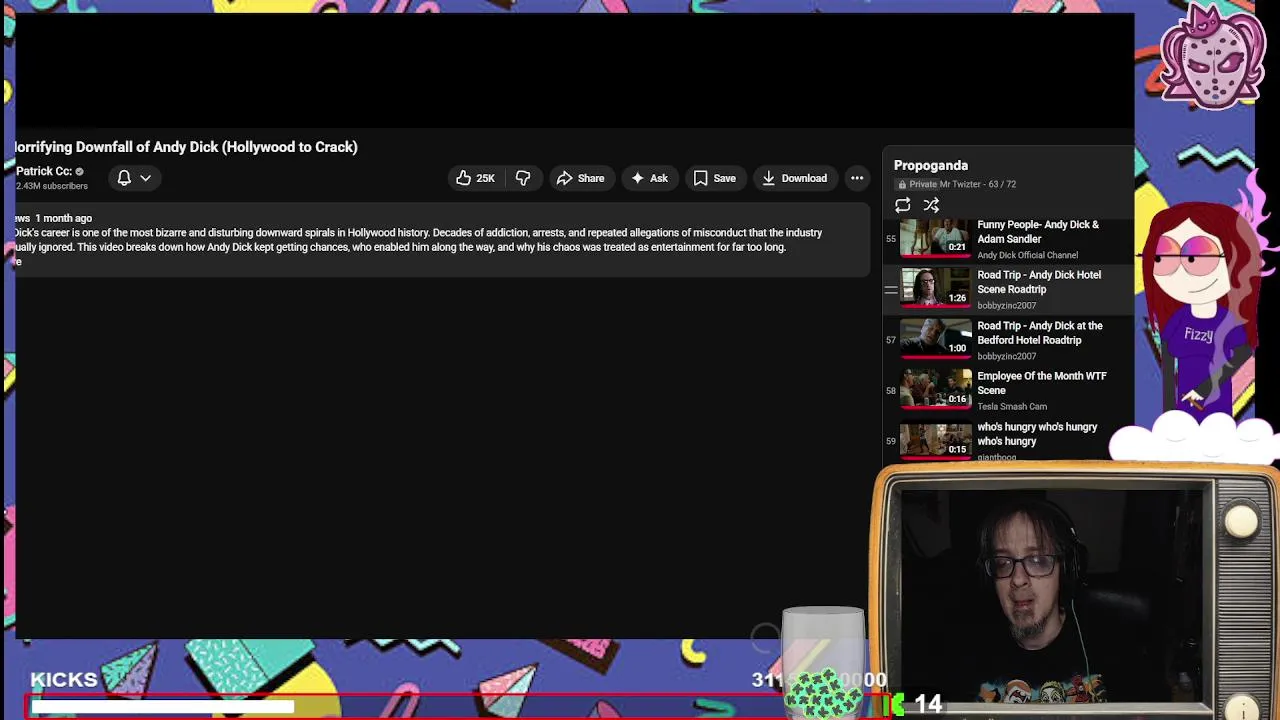Select Road Trip - Andy Dick Hotel Scene Roadtrip
1280x720 pixels.
(1008, 290)
